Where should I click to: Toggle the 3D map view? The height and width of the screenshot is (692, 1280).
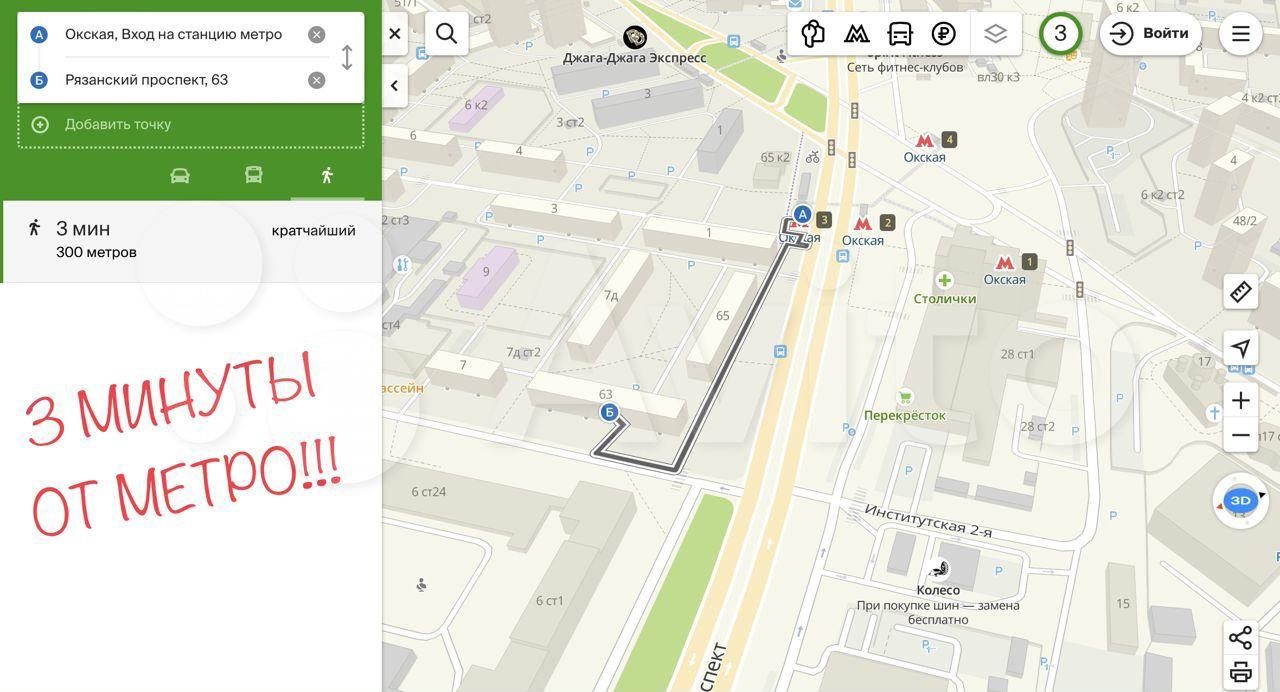pyautogui.click(x=1240, y=500)
